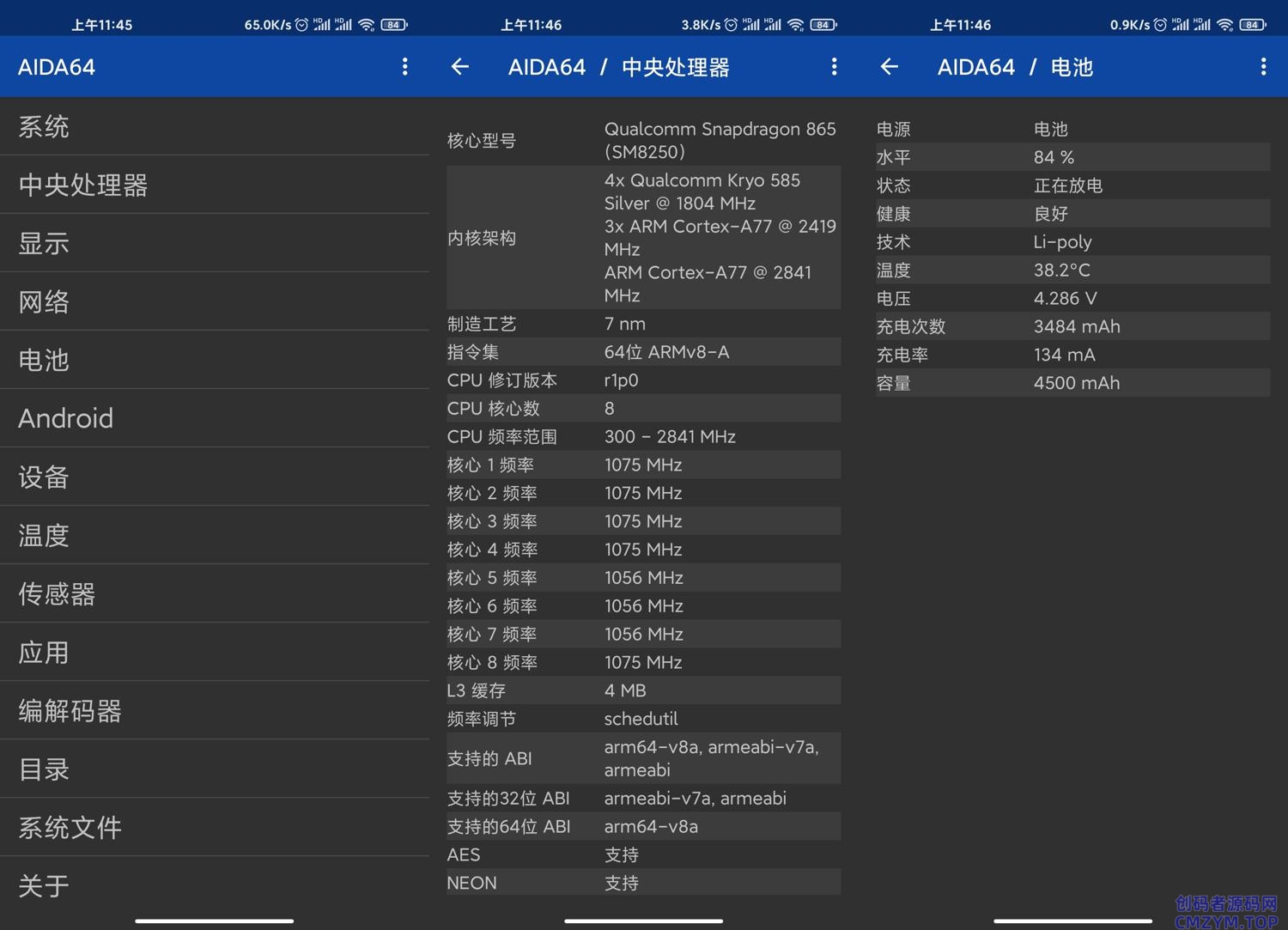Tap Wi-Fi status icon on 电池 screen
The image size is (1288, 930).
[1225, 25]
